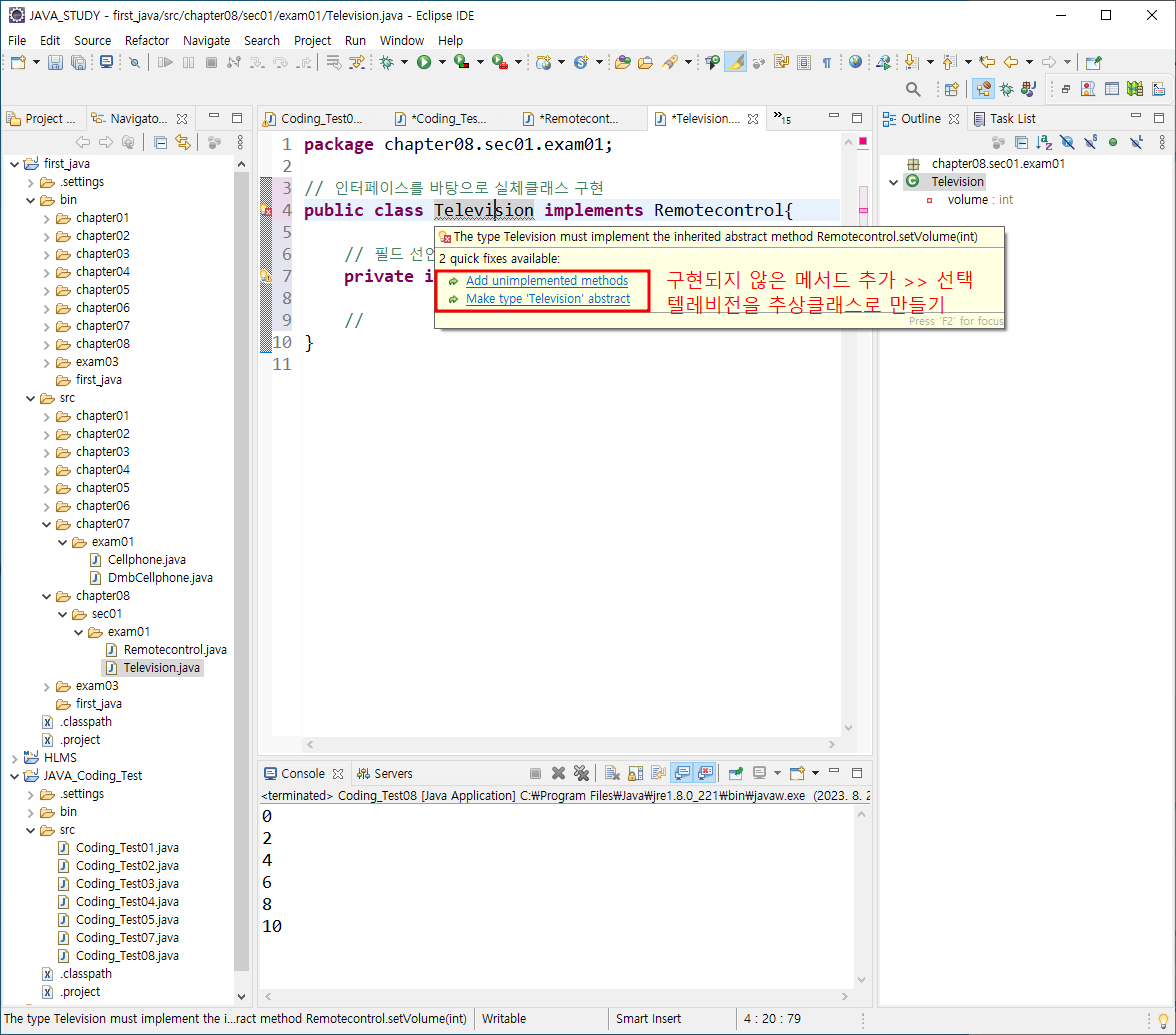
Task: Click the Open Web Browser globe icon
Action: pos(855,63)
